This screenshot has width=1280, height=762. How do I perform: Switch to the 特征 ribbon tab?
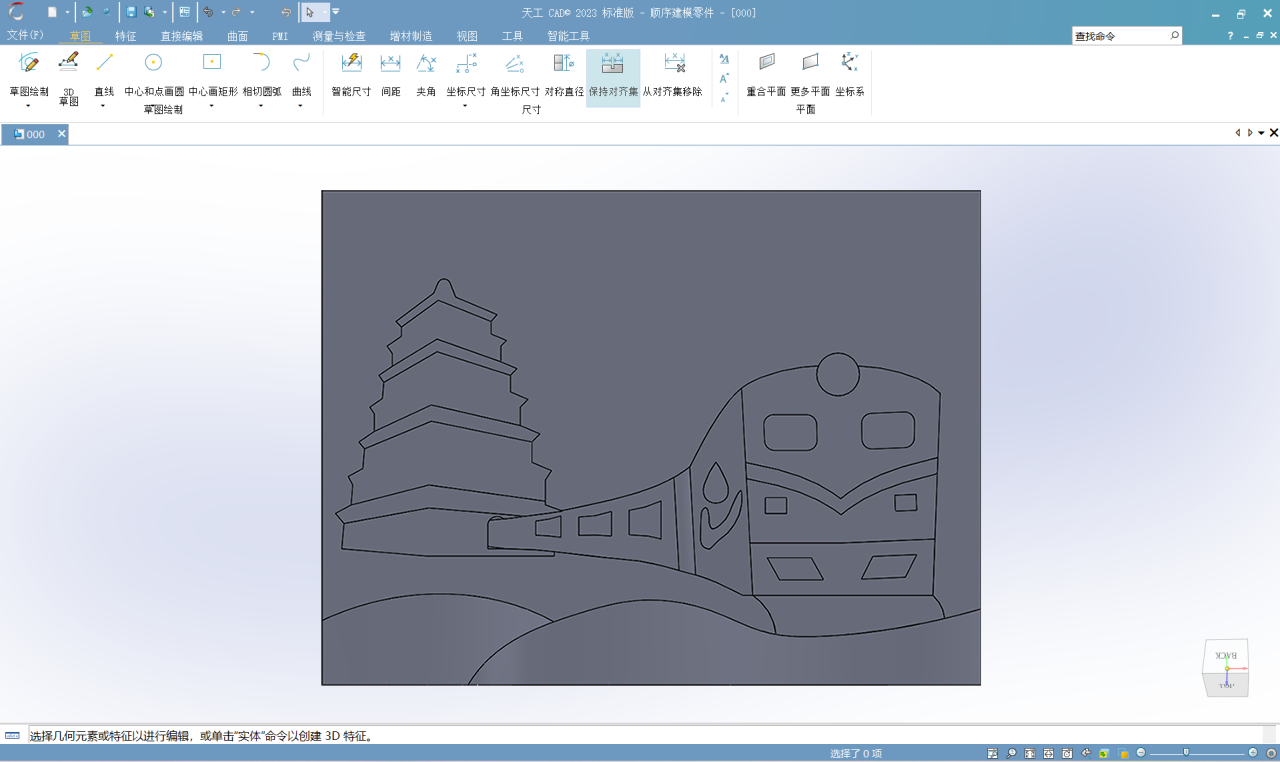pos(126,36)
